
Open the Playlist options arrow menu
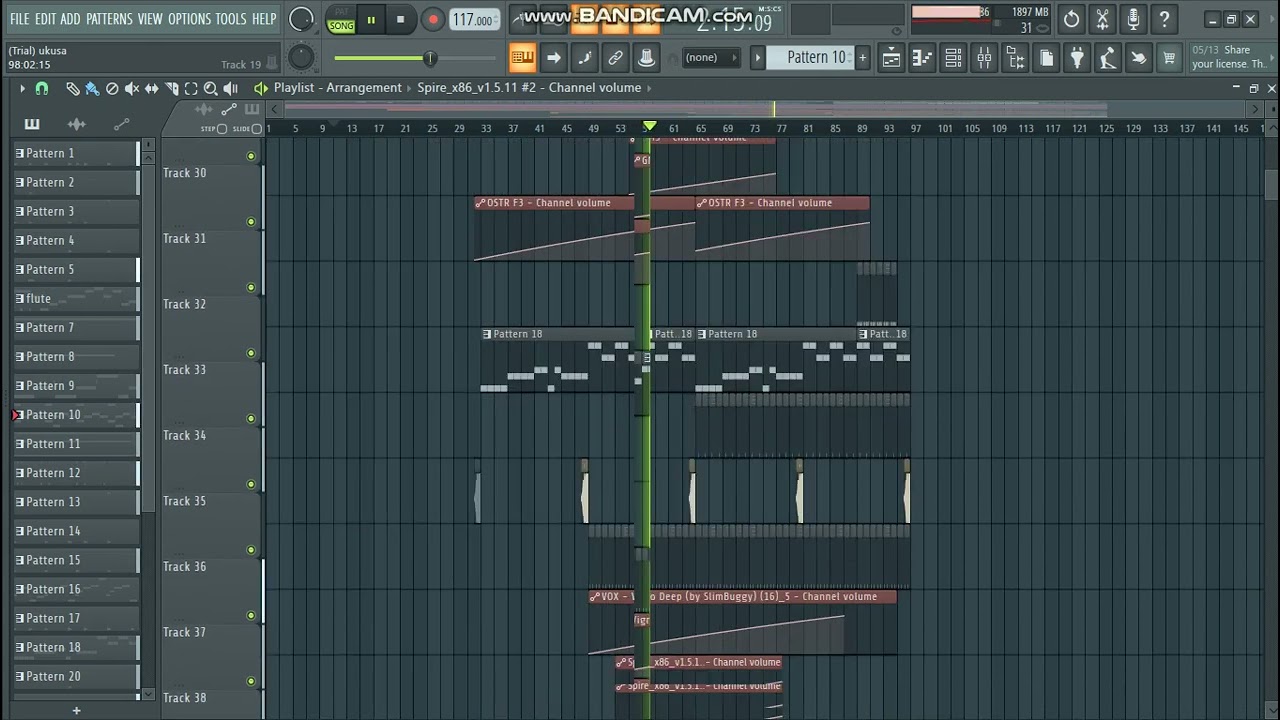(22, 89)
